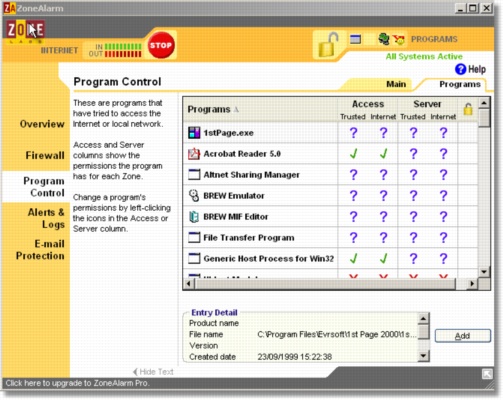
Task: Collapse help text with Hide Text
Action: pyautogui.click(x=153, y=372)
